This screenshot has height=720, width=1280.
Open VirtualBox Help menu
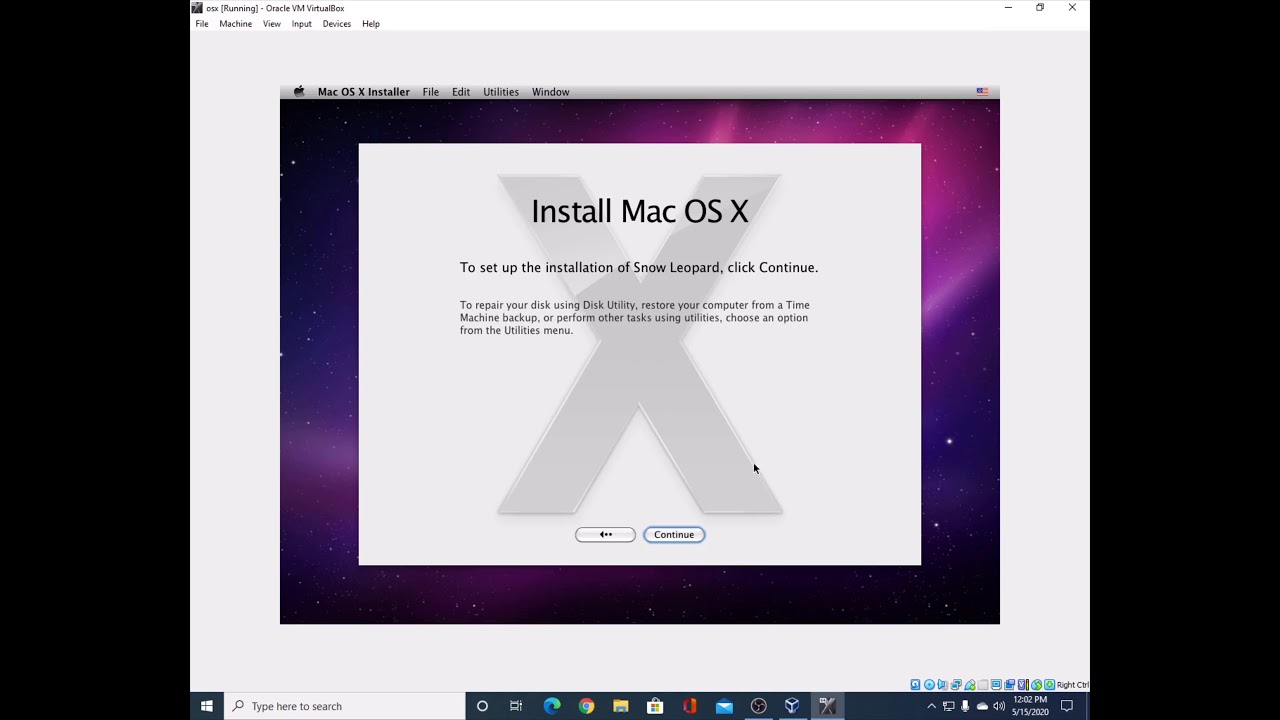click(x=370, y=24)
